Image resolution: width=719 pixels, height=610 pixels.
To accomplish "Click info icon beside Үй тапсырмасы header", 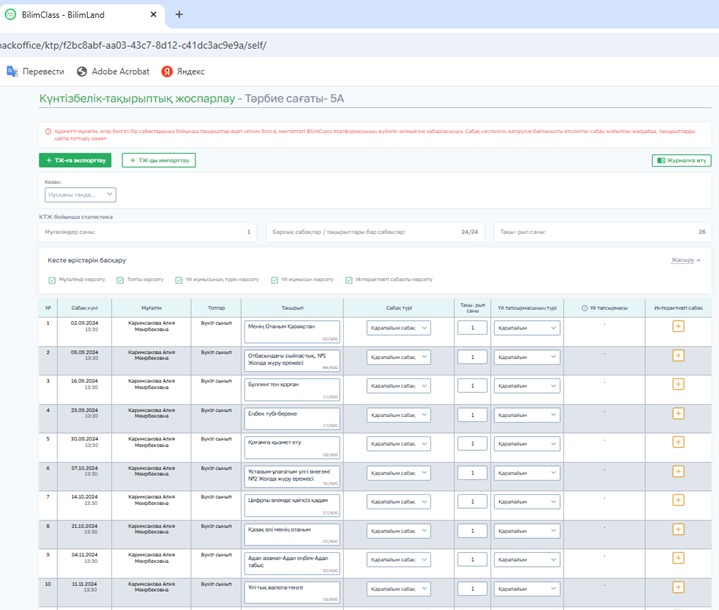I will pyautogui.click(x=584, y=308).
